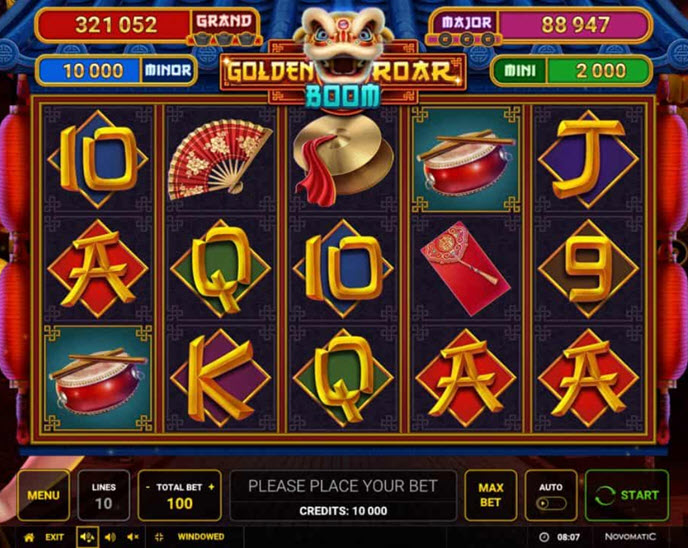688x548 pixels.
Task: Decrease total bet with minus sign
Action: coord(147,487)
